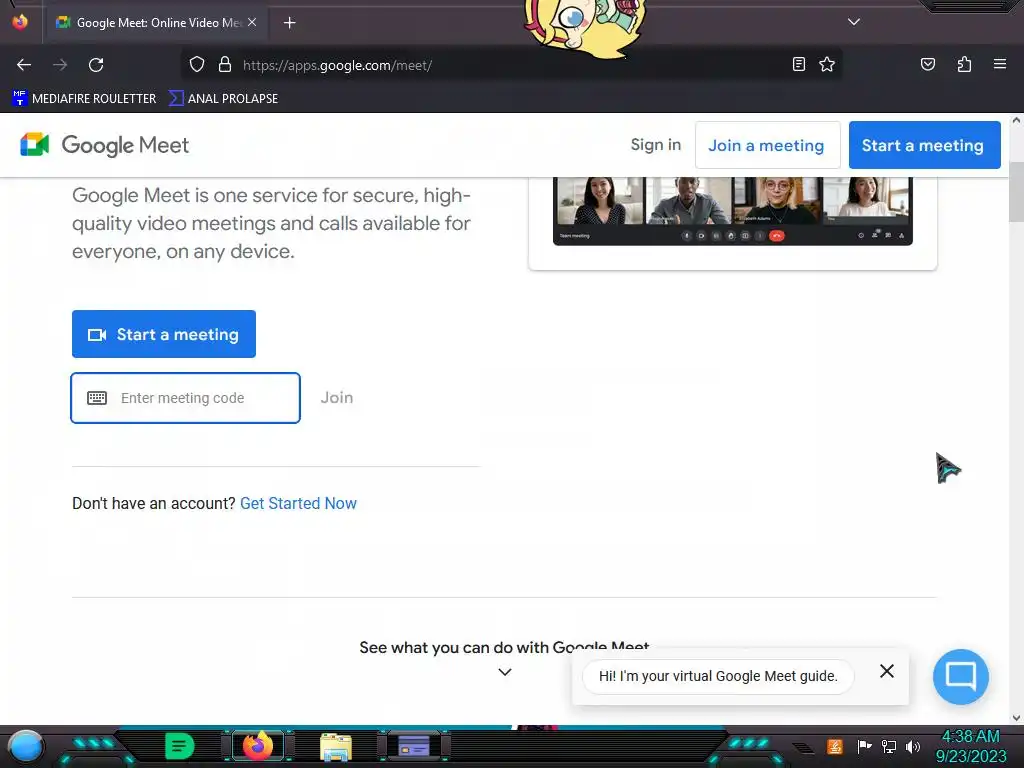The width and height of the screenshot is (1024, 768).
Task: Open the extensions puzzle icon
Action: (964, 64)
